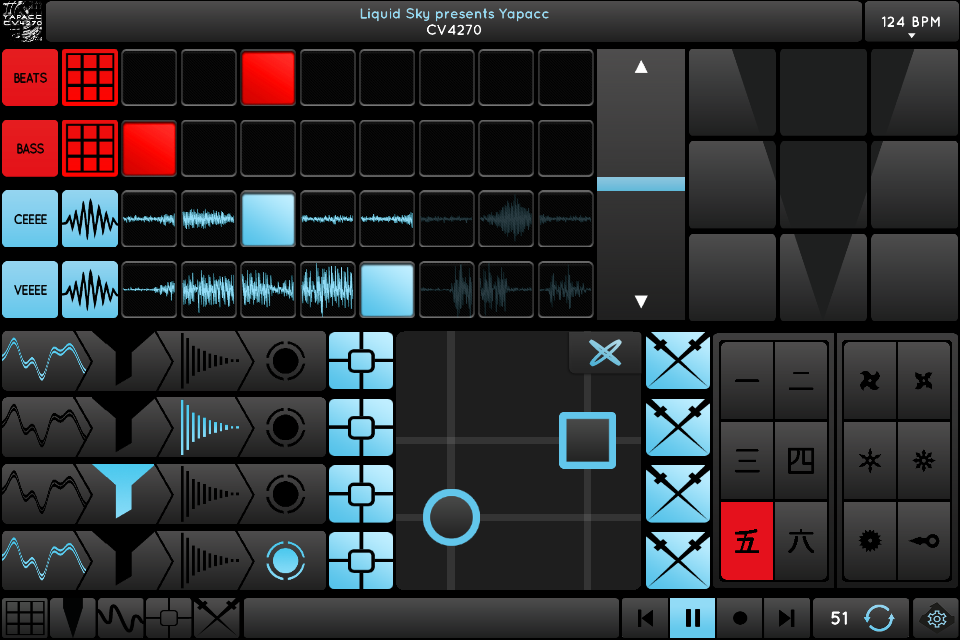Click third crossed swords button

click(678, 494)
